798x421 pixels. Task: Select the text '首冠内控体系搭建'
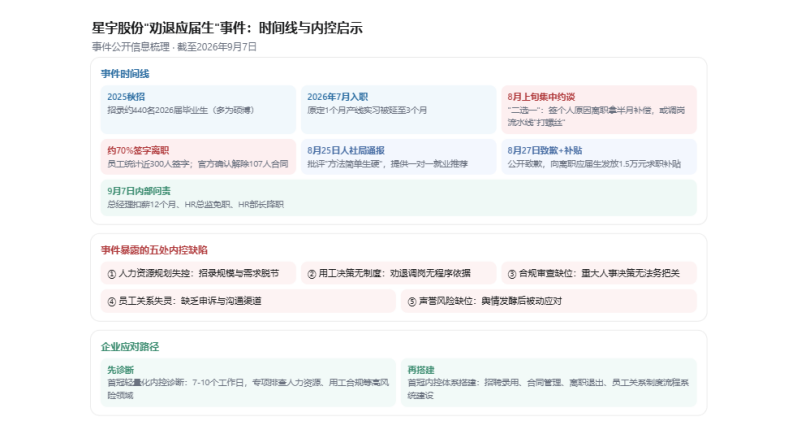(x=441, y=383)
